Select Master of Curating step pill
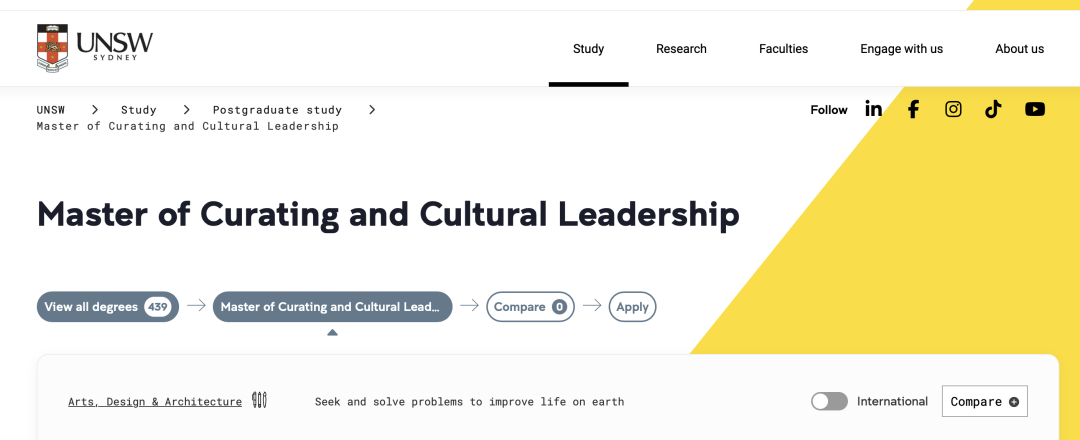 point(332,307)
